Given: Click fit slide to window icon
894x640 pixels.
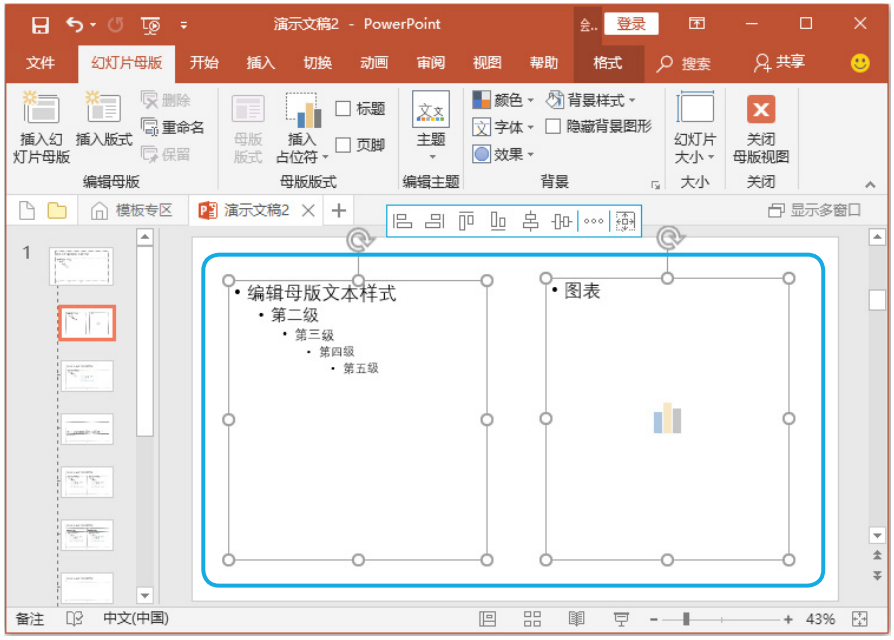Looking at the screenshot, I should coord(860,619).
